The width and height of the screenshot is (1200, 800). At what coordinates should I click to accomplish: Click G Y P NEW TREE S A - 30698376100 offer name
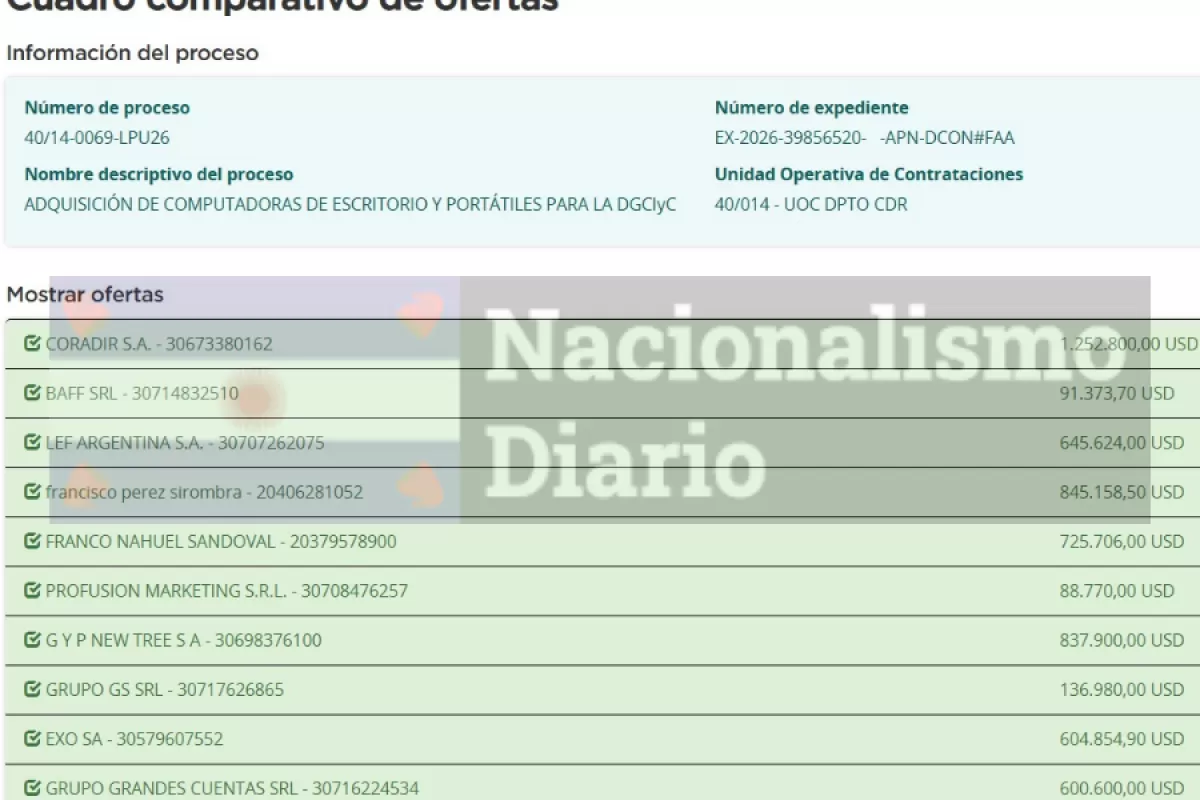[184, 640]
